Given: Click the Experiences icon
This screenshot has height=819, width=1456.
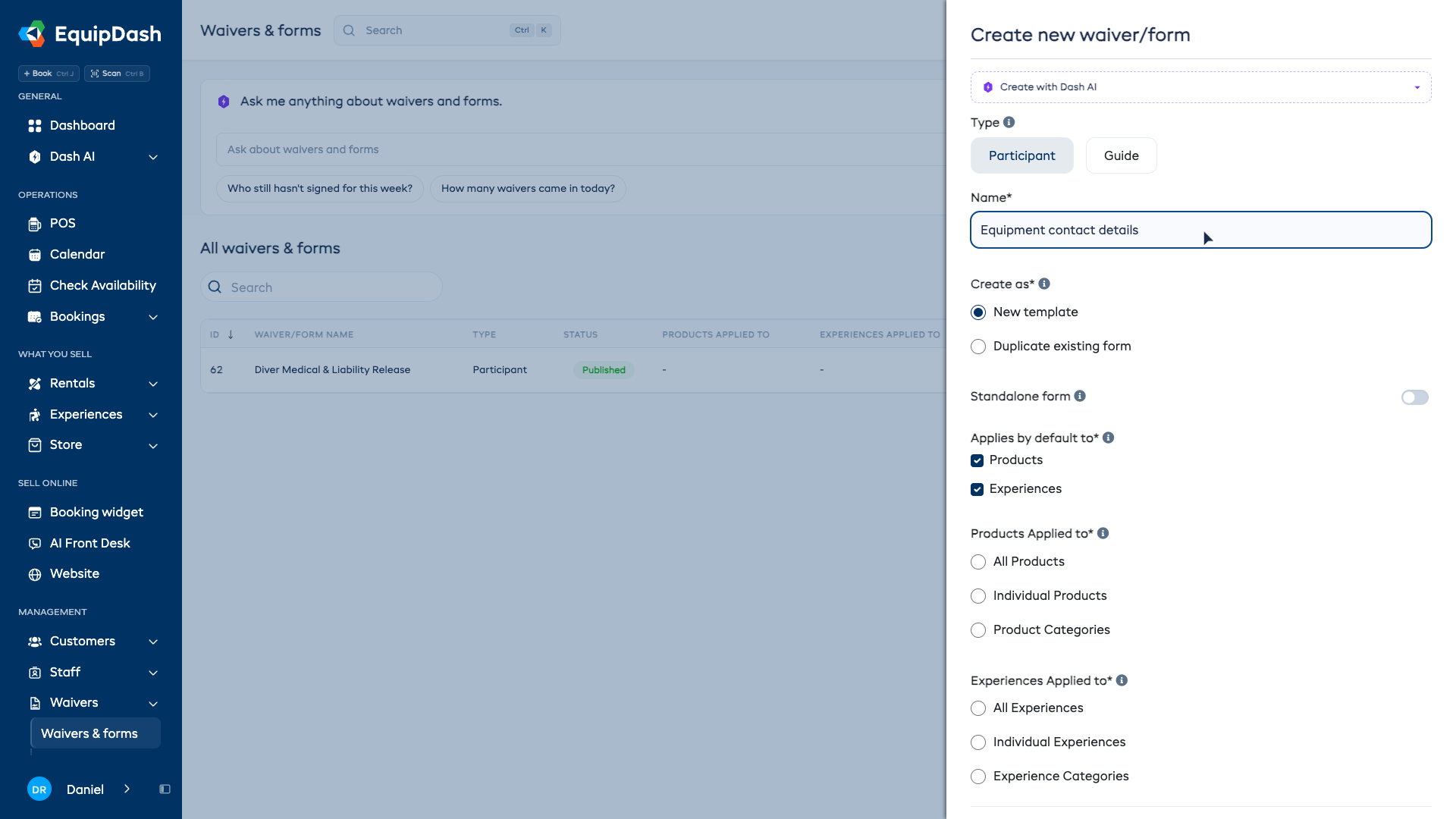Looking at the screenshot, I should coord(35,415).
